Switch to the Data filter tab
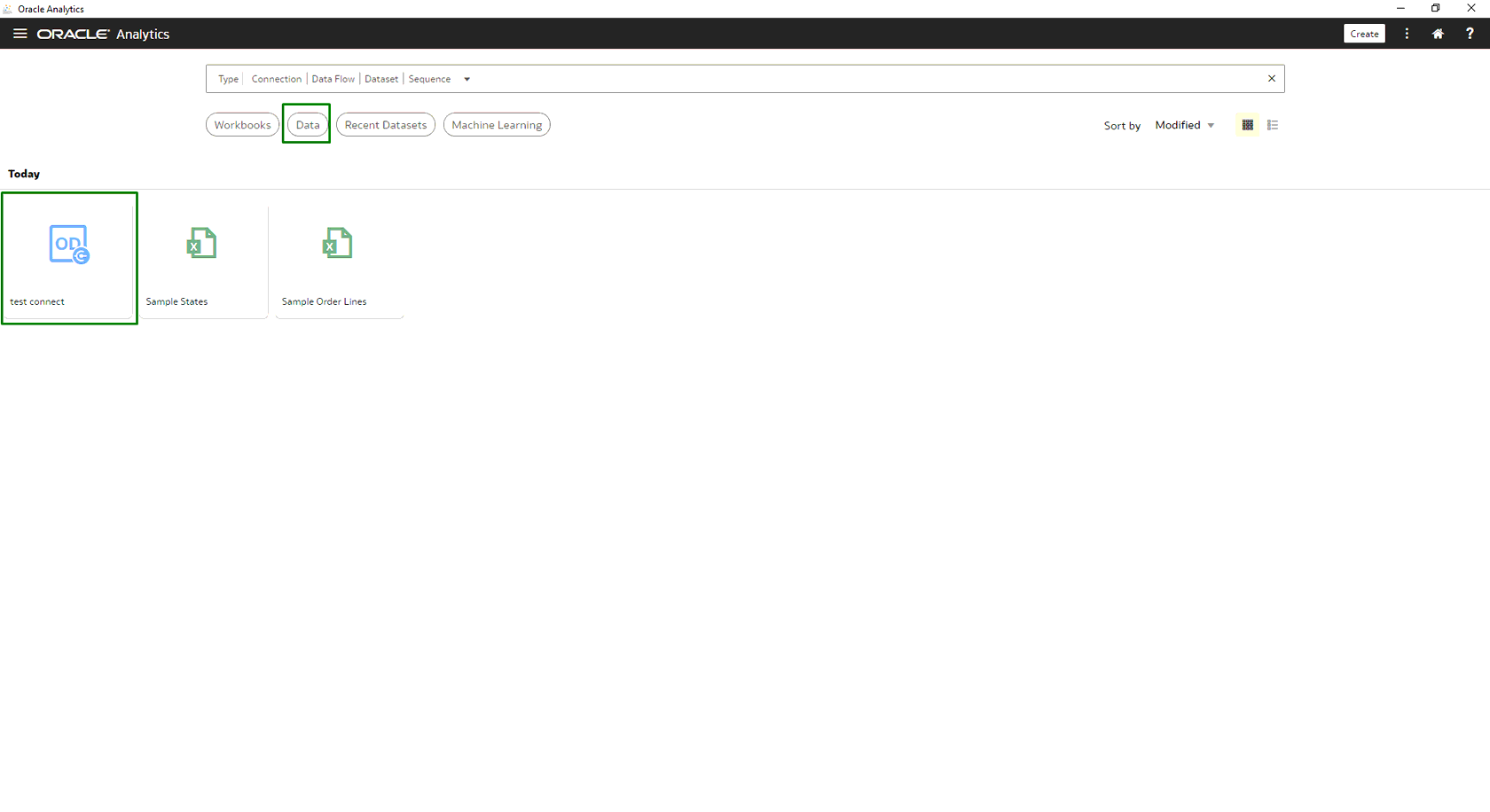 [x=307, y=124]
